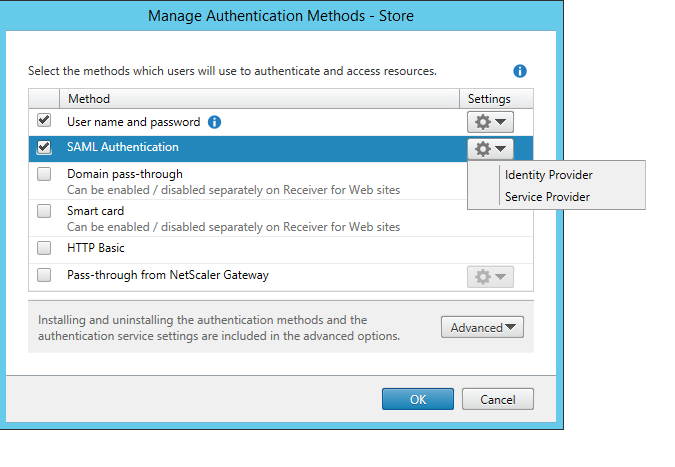
Task: Enable the Domain pass-through checkbox
Action: tap(44, 174)
